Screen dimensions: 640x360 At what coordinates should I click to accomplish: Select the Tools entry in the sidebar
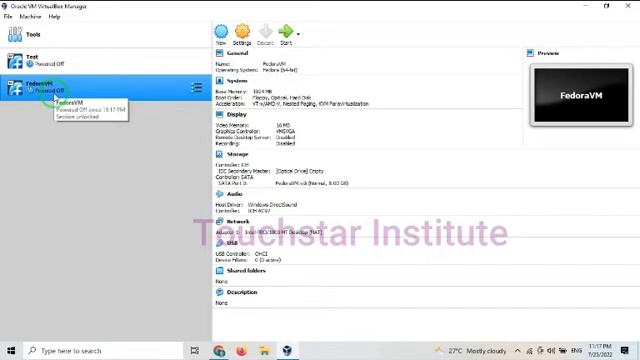pos(106,35)
